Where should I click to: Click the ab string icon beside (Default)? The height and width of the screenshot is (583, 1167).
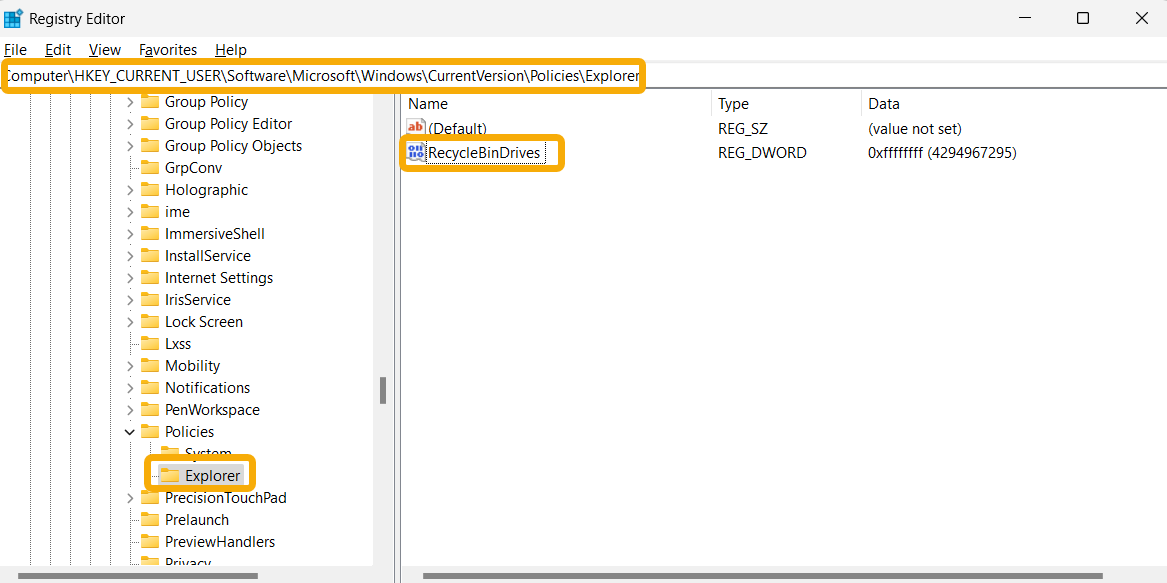coord(415,127)
